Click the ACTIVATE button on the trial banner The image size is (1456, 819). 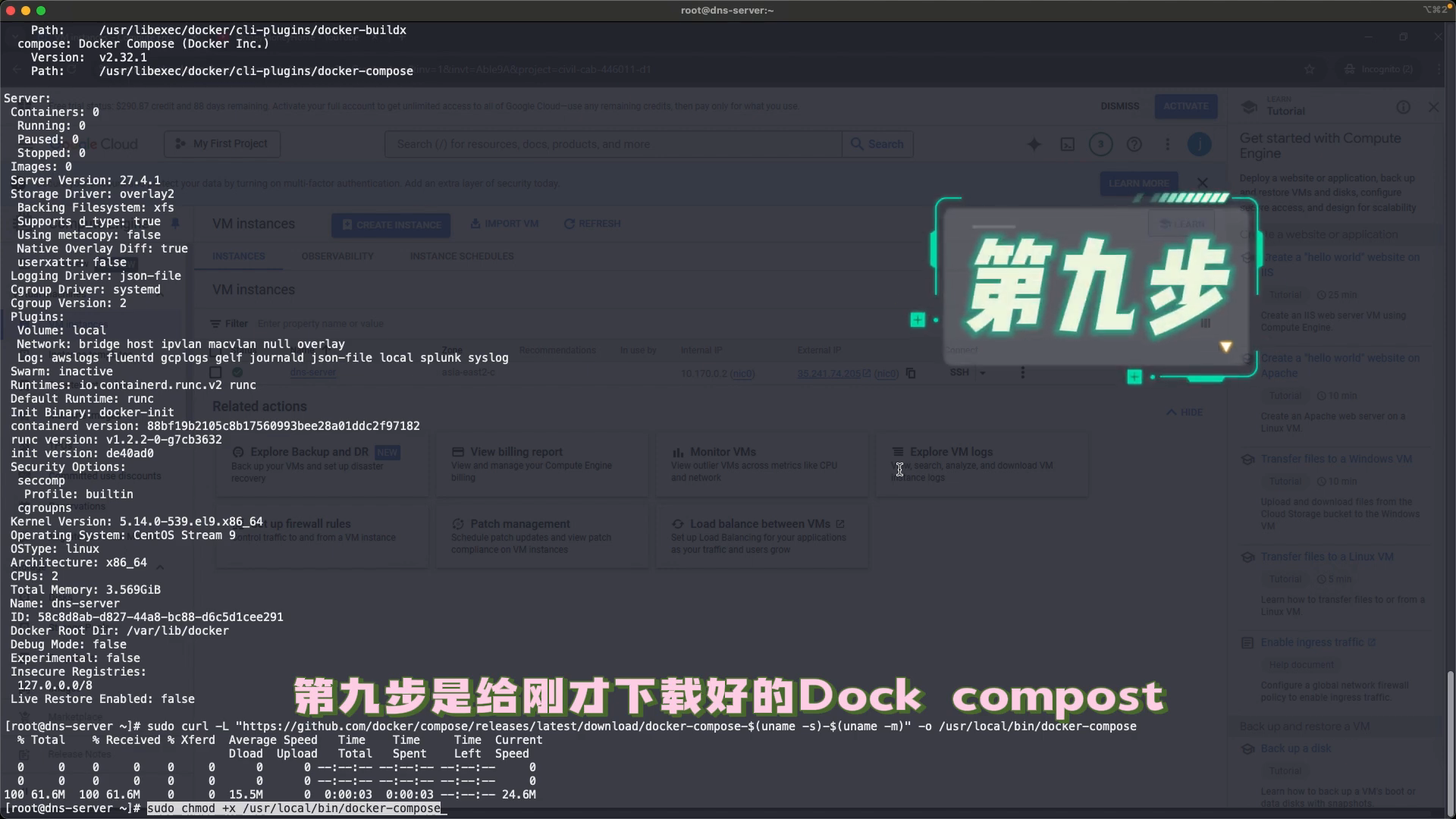(x=1186, y=106)
